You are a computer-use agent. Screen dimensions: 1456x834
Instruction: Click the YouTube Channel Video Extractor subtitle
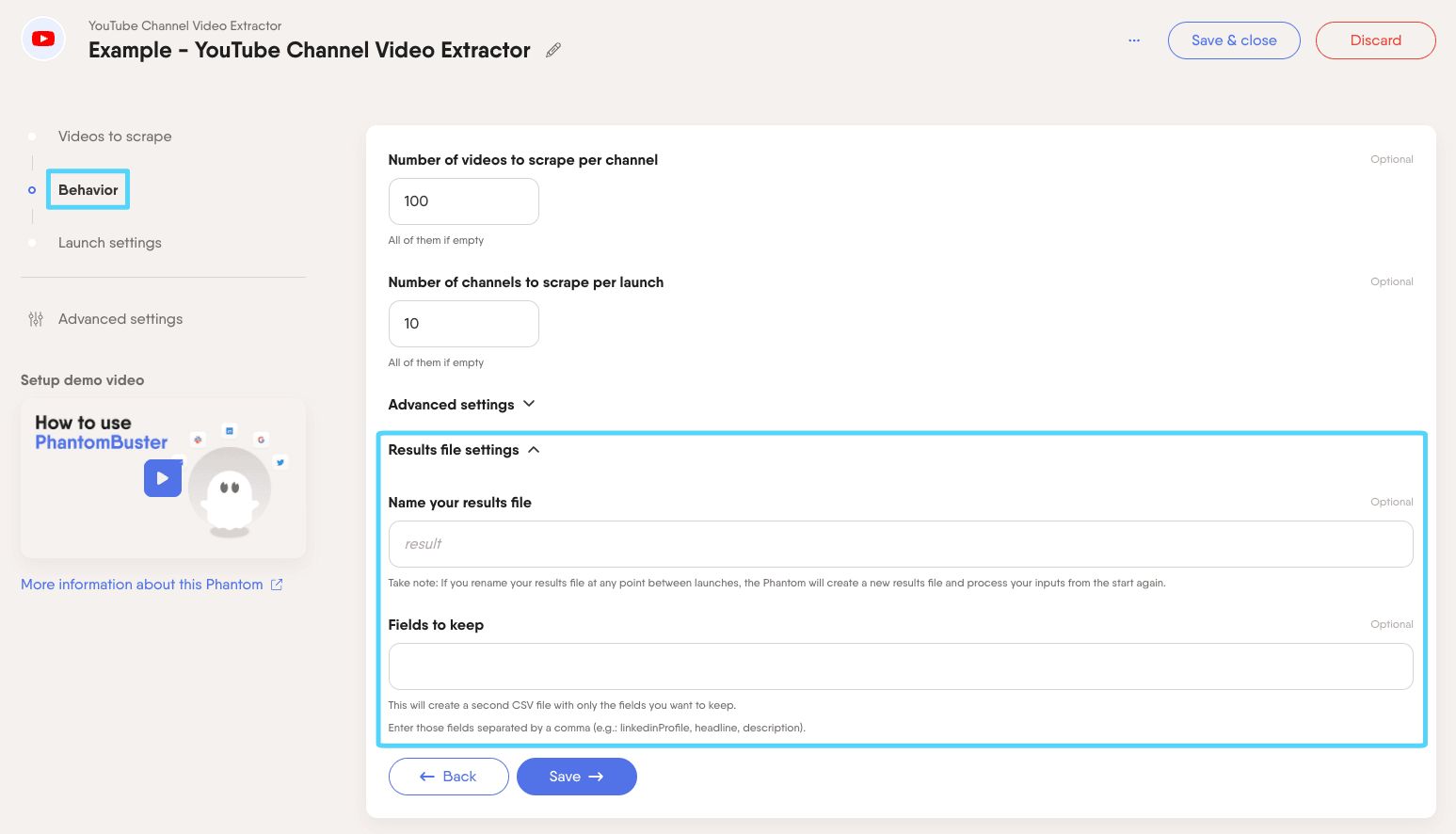[x=184, y=25]
